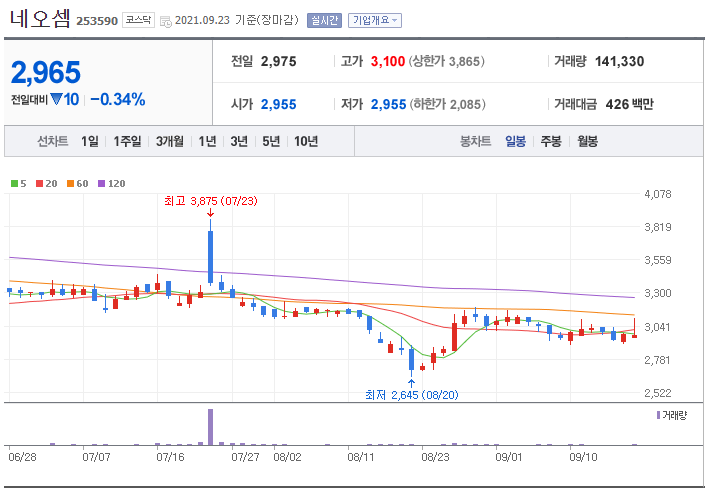This screenshot has height=488, width=705.
Task: Click the calendar clock icon beside date
Action: click(165, 22)
